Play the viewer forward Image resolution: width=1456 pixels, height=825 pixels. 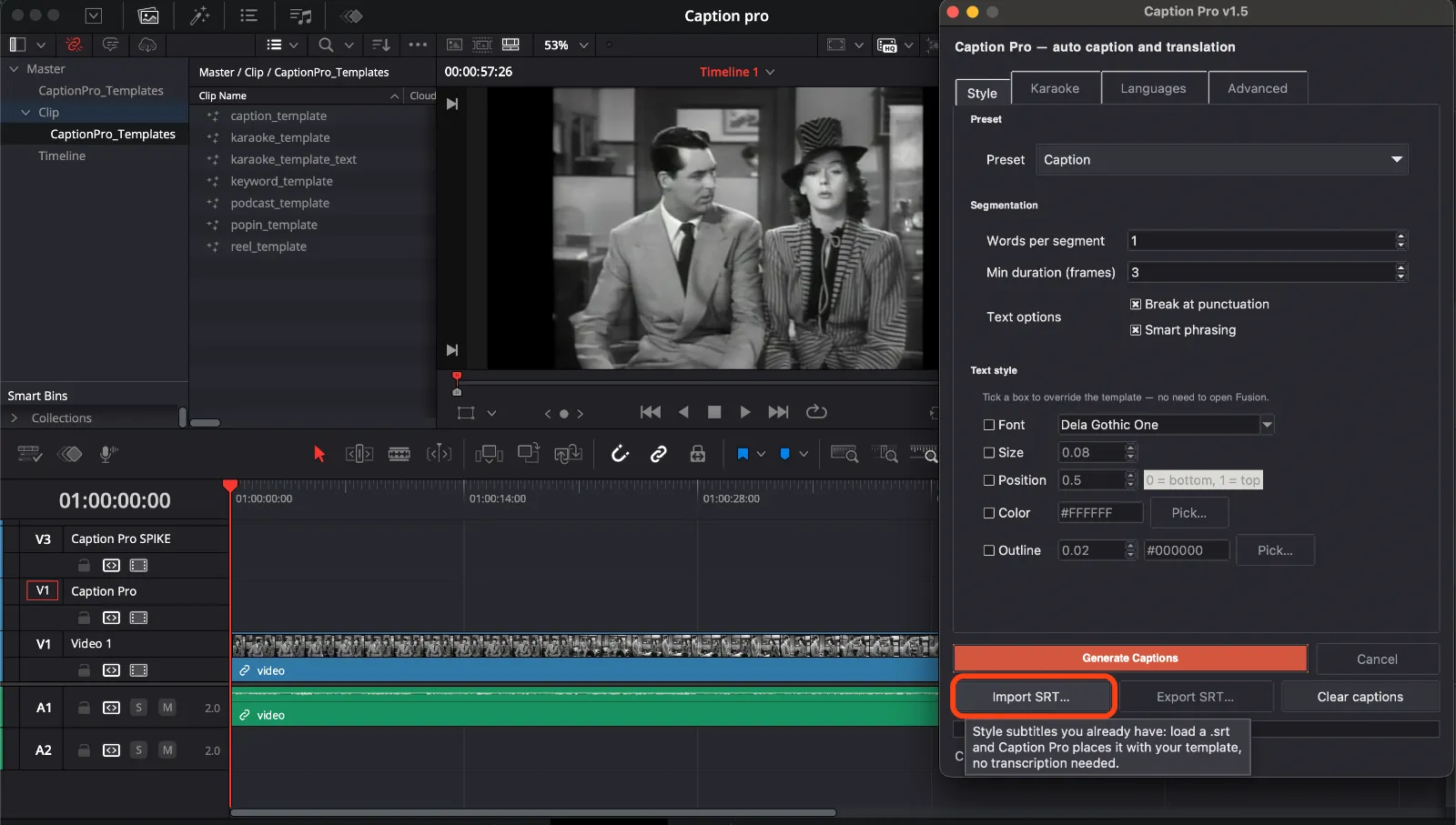[x=745, y=412]
